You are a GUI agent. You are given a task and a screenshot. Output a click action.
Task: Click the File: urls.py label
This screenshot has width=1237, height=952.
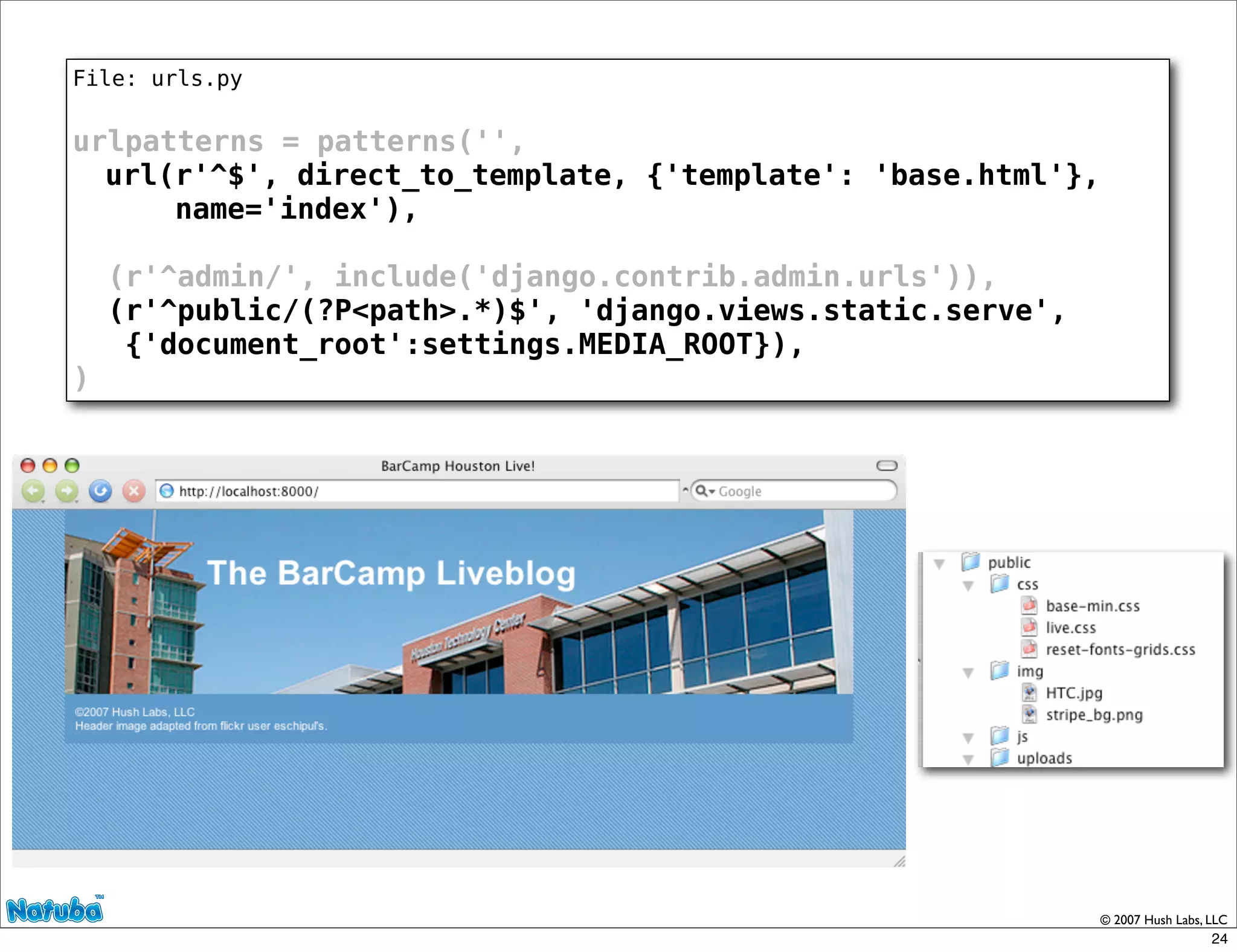click(158, 79)
